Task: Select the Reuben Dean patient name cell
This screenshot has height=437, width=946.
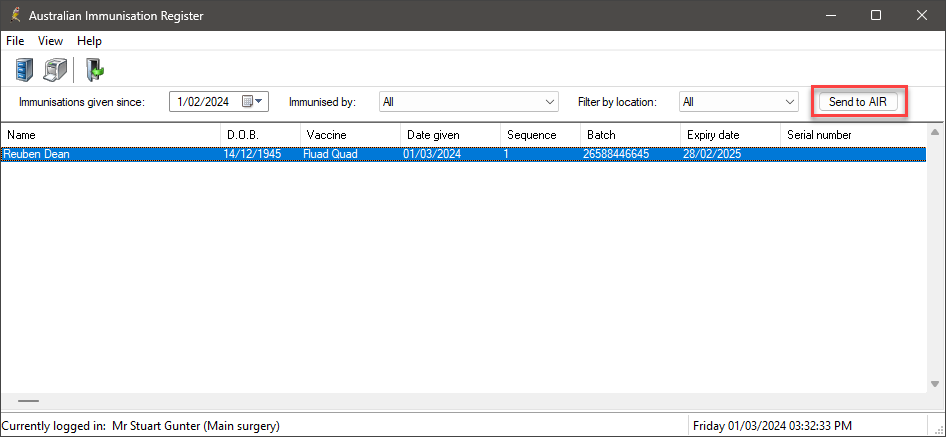Action: point(37,154)
